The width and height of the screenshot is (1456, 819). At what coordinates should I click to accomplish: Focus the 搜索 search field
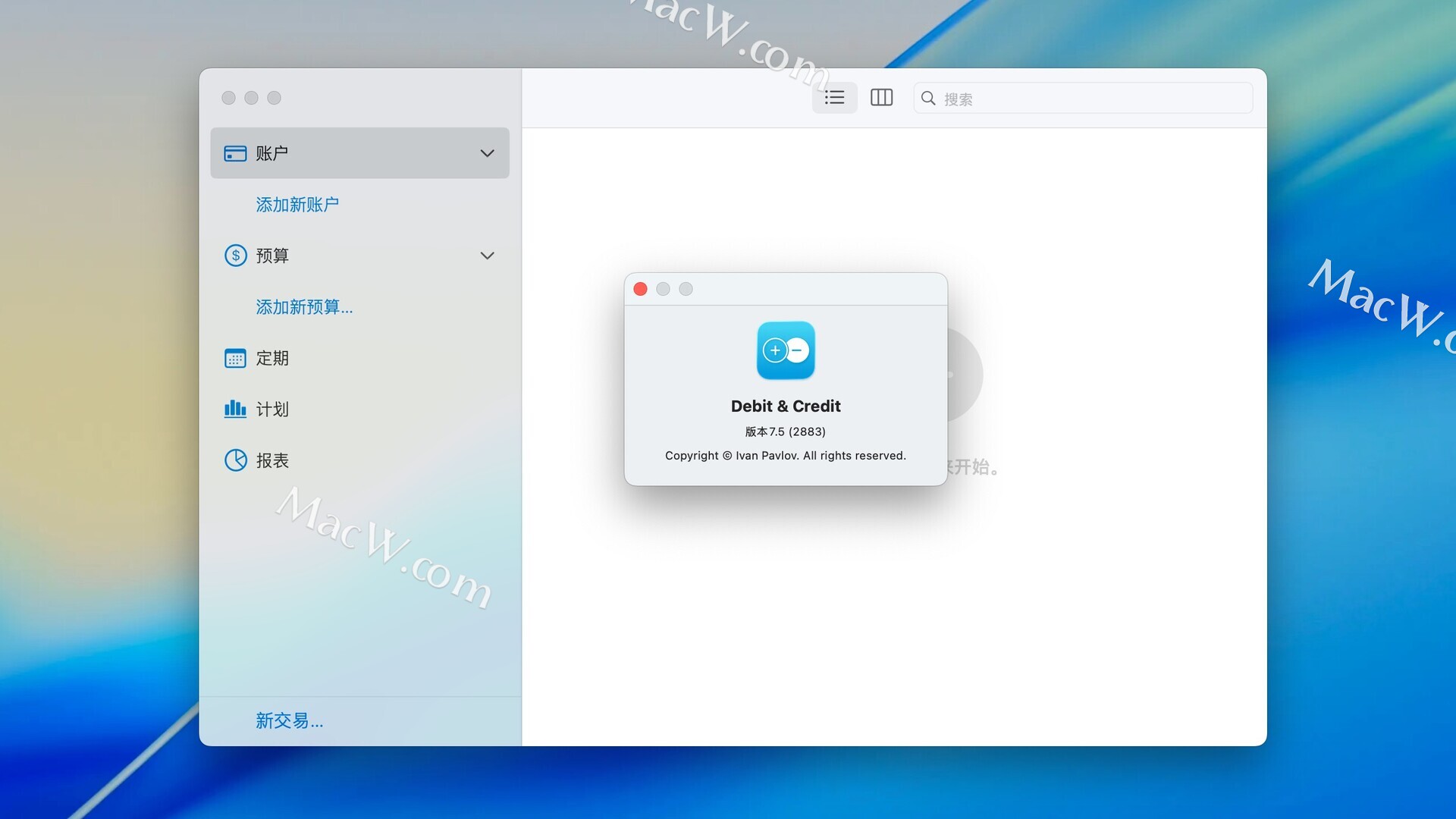tap(1083, 98)
